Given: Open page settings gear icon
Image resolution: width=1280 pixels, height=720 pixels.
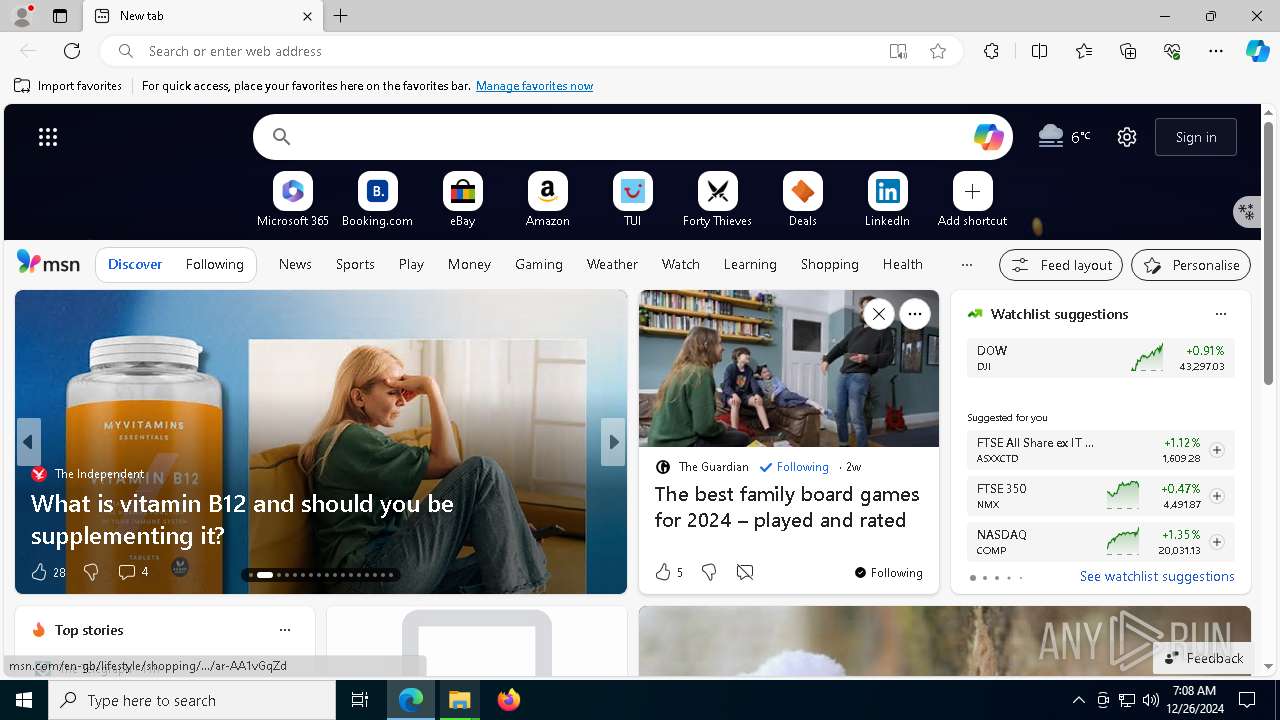Looking at the screenshot, I should tap(1127, 137).
